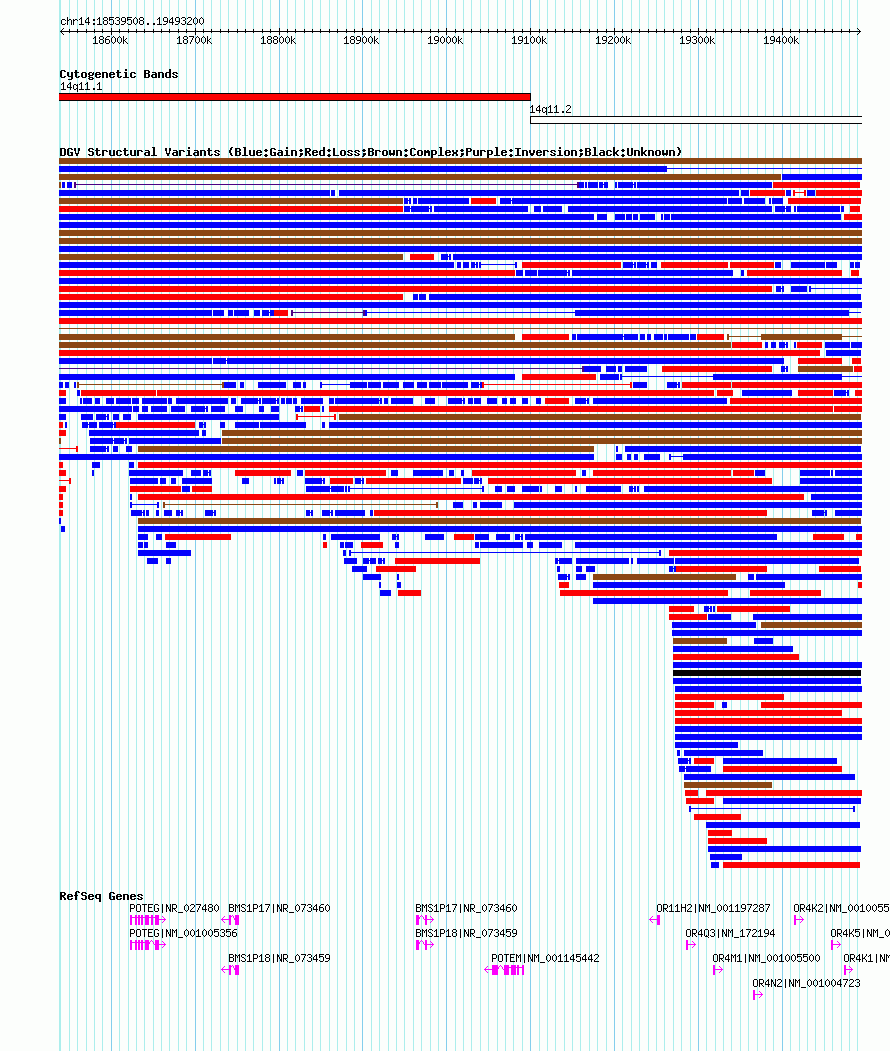Click the 18800k ruler tick label
Image resolution: width=890 pixels, height=1051 pixels.
click(x=277, y=40)
